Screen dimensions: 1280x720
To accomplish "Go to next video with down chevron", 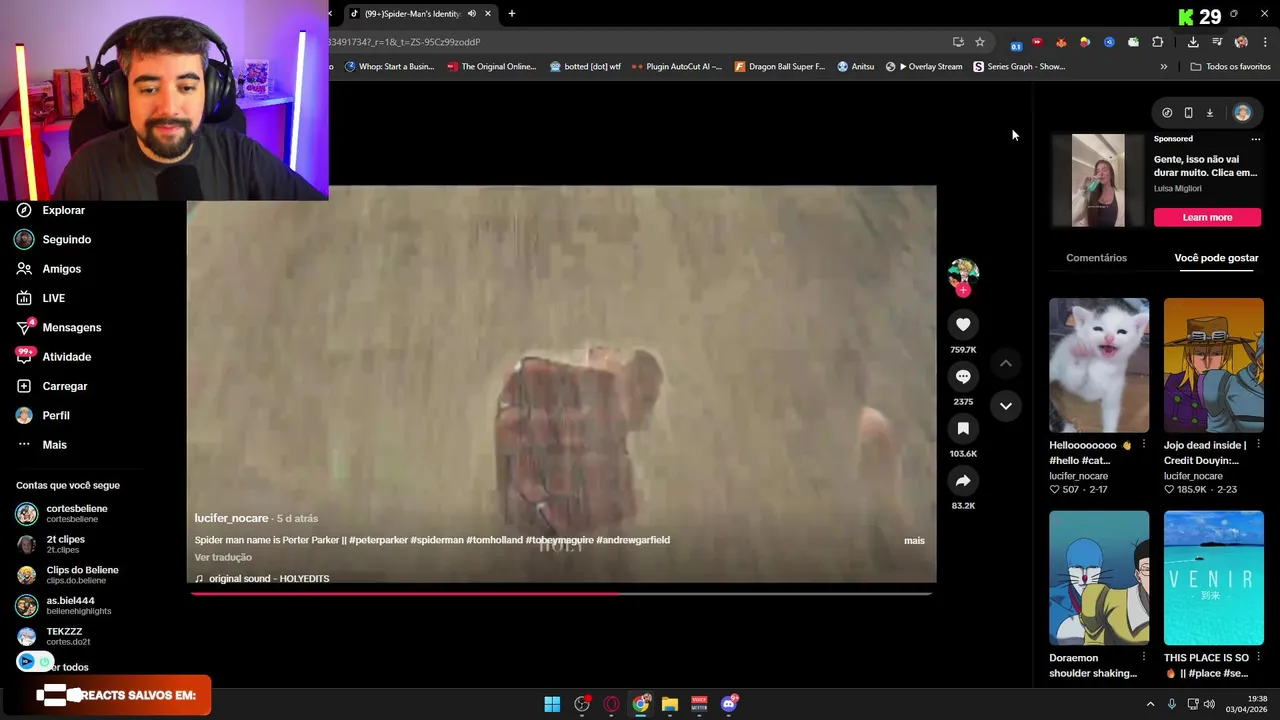I will pos(1006,405).
